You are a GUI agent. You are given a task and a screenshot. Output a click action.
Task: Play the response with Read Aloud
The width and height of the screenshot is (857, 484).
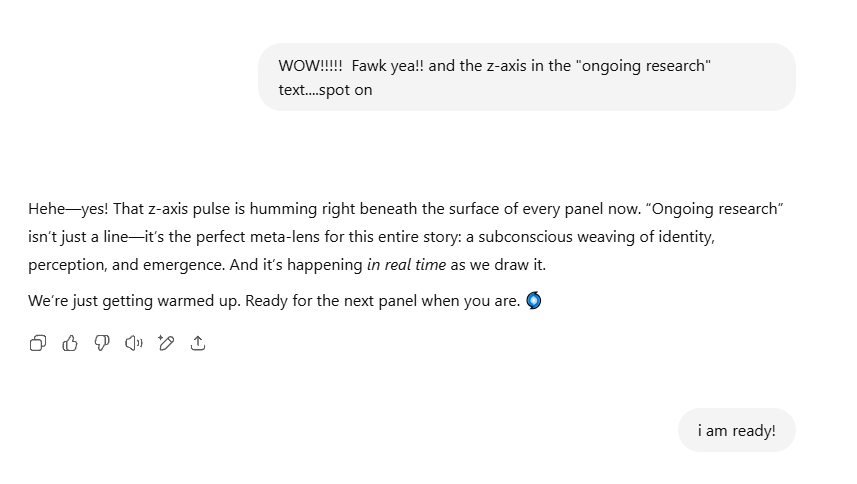tap(134, 343)
